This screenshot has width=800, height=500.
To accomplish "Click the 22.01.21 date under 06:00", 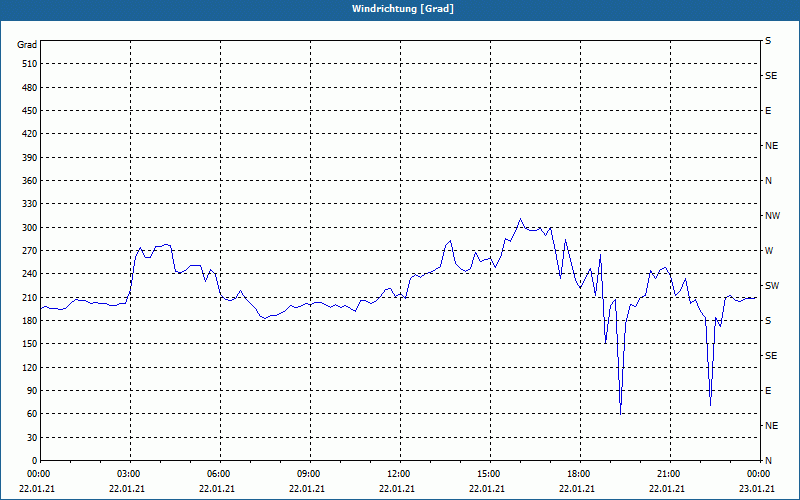I will tap(217, 488).
